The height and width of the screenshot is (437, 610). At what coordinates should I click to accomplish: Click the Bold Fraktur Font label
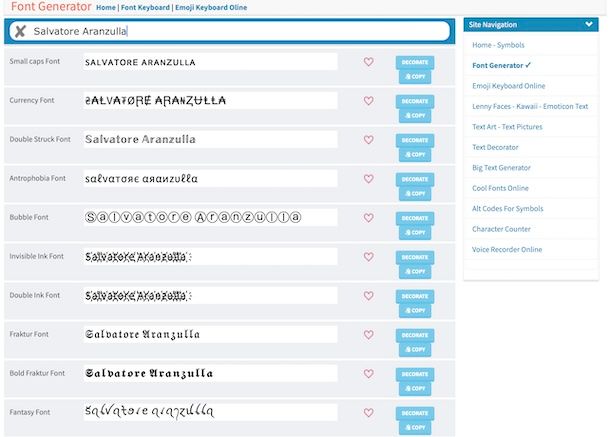37,373
